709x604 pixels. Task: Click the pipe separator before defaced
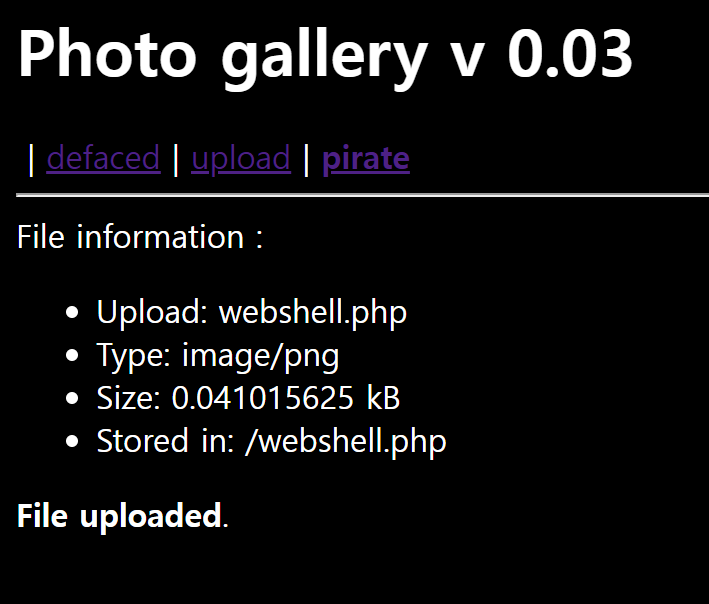pyautogui.click(x=32, y=158)
